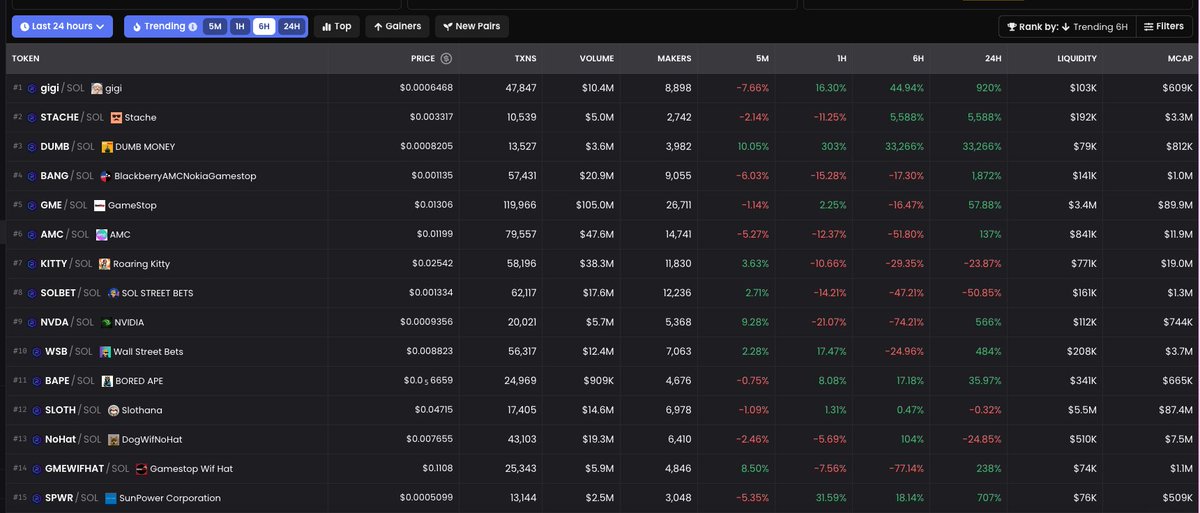
Task: Click Solana chain icon in NVDA row
Action: click(32, 322)
